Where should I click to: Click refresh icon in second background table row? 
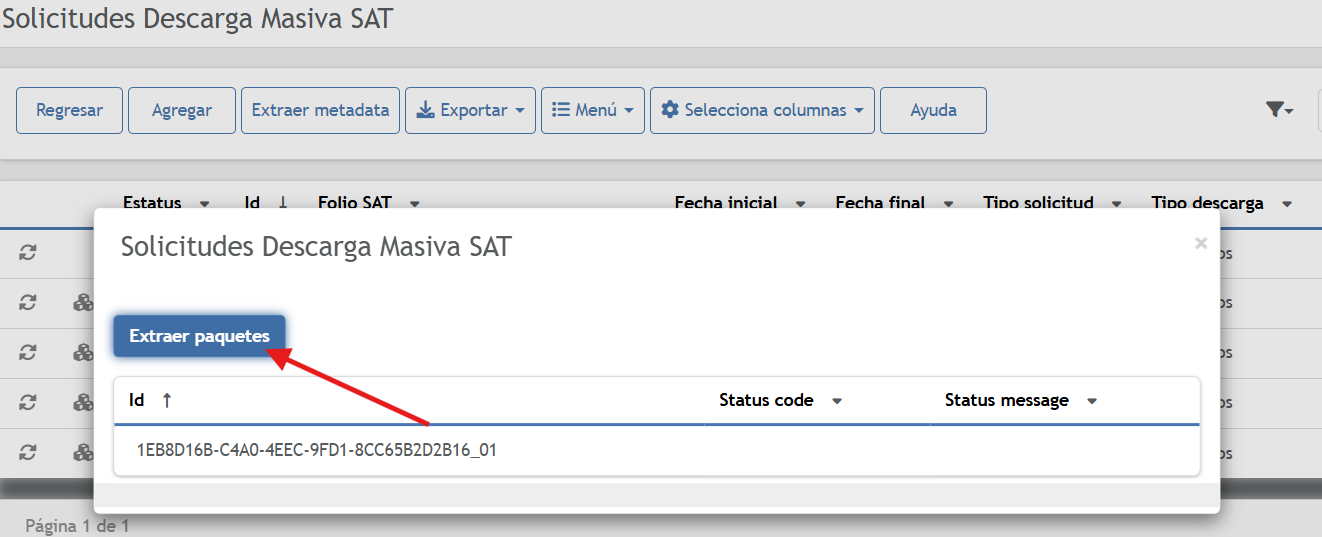(28, 303)
